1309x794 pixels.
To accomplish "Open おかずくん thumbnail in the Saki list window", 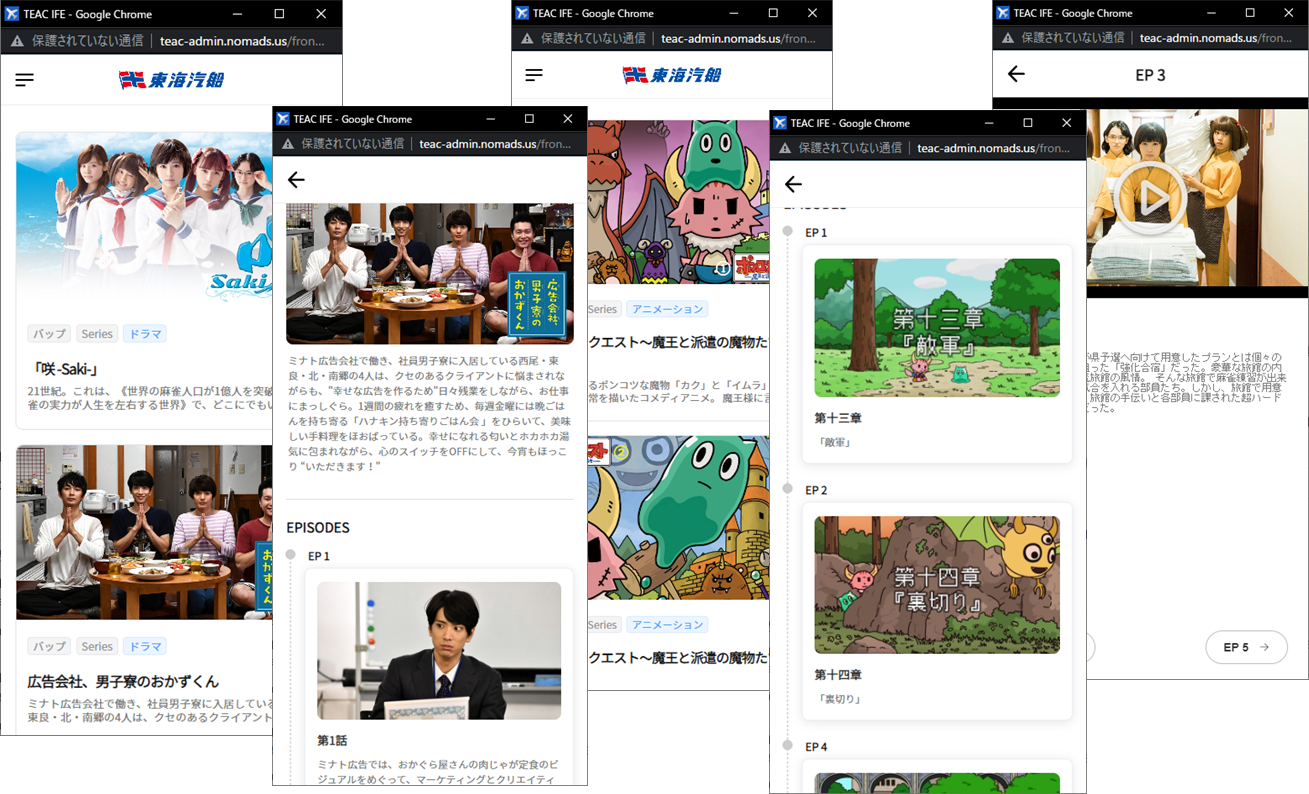I will (144, 532).
